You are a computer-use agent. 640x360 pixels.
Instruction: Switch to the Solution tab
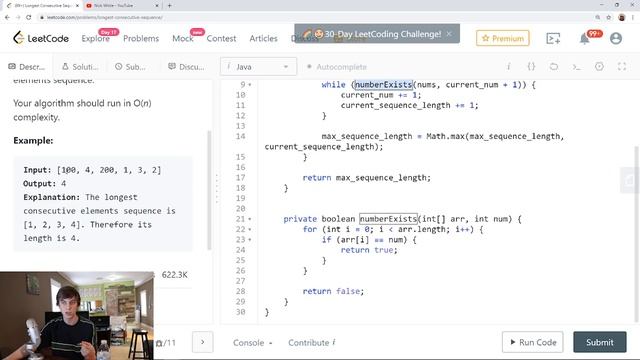pos(80,67)
